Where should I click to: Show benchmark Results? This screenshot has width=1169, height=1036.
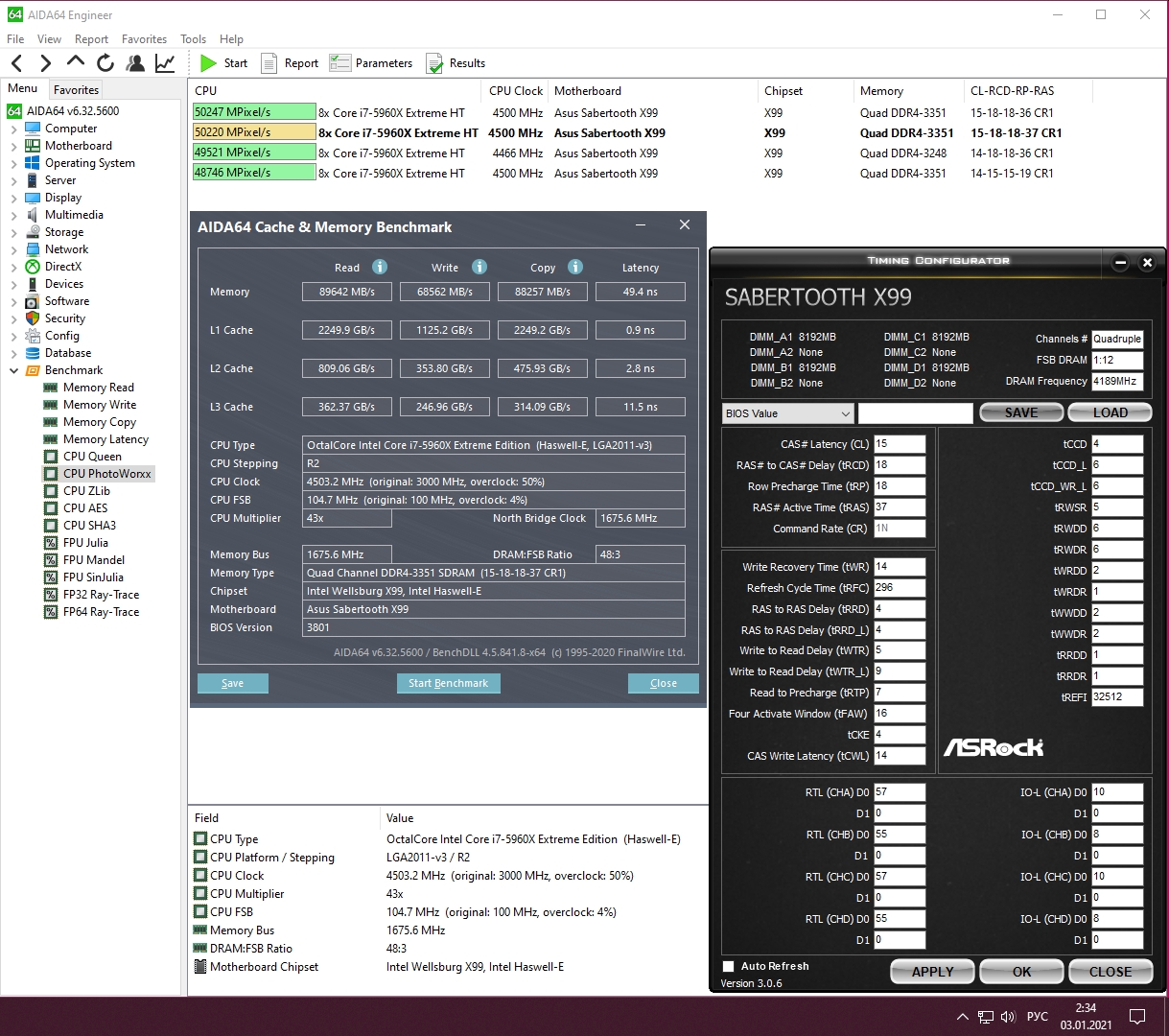456,63
